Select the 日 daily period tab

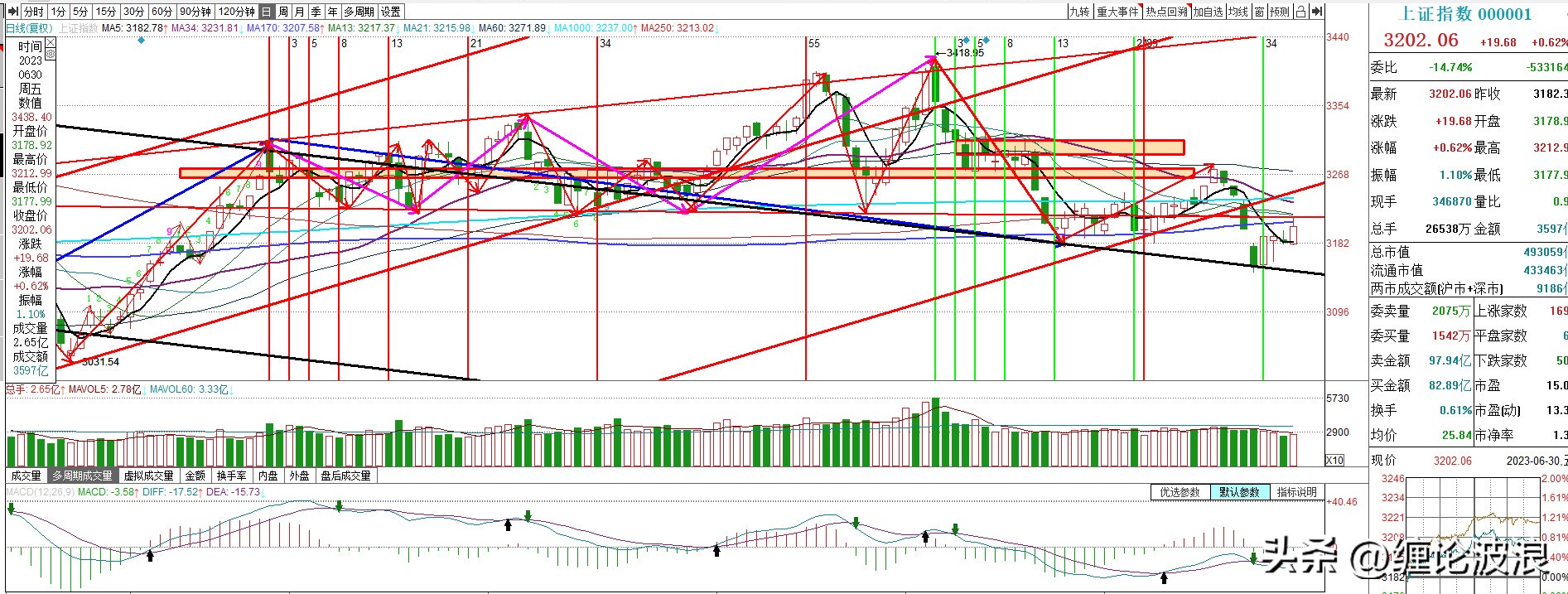pyautogui.click(x=266, y=12)
